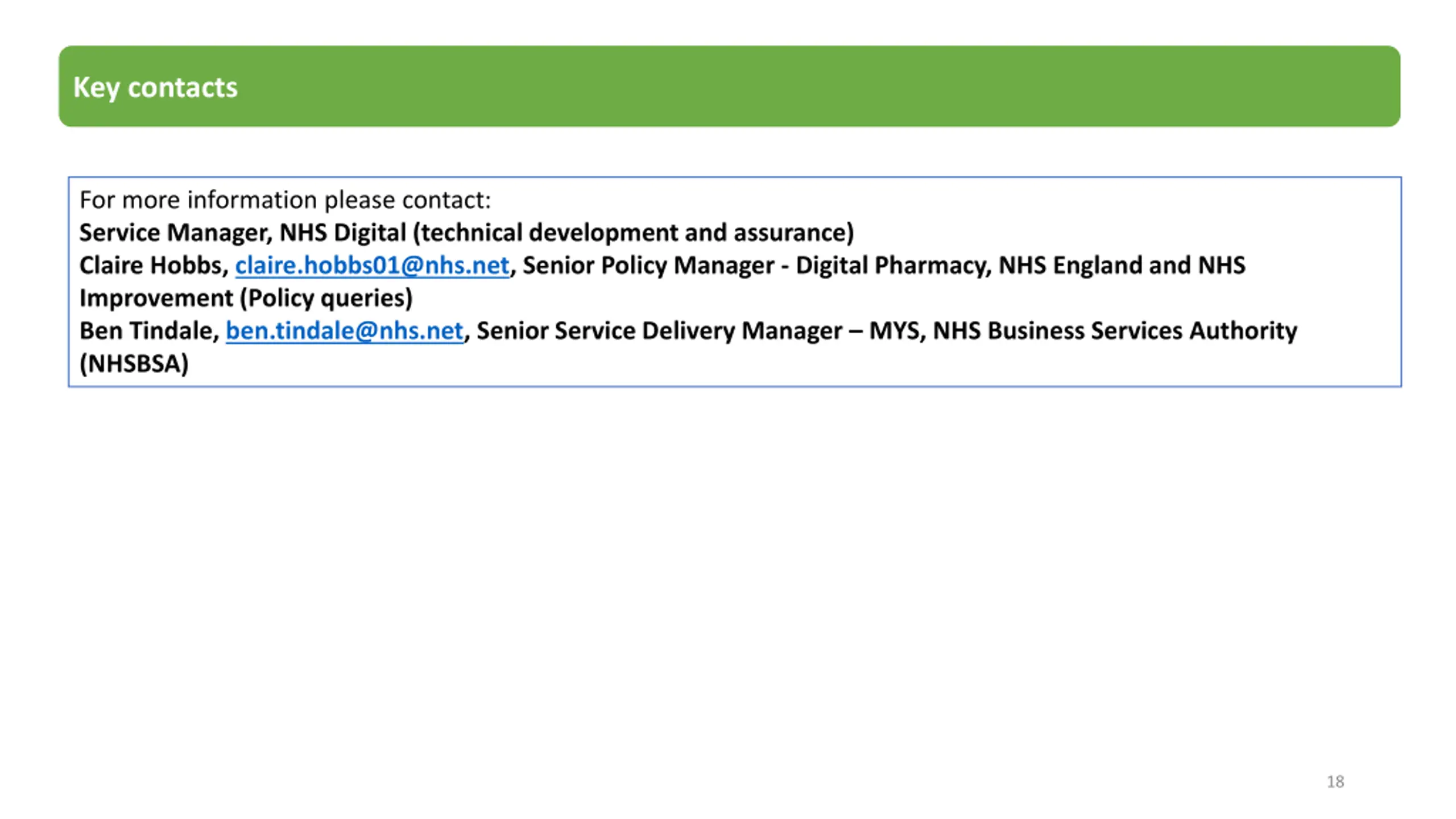
Task: Click the 'Service Manager, NHS Digital' heading text
Action: 242,233
